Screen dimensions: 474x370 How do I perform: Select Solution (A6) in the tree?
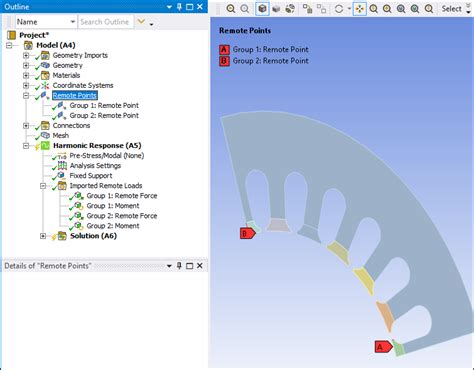93,236
